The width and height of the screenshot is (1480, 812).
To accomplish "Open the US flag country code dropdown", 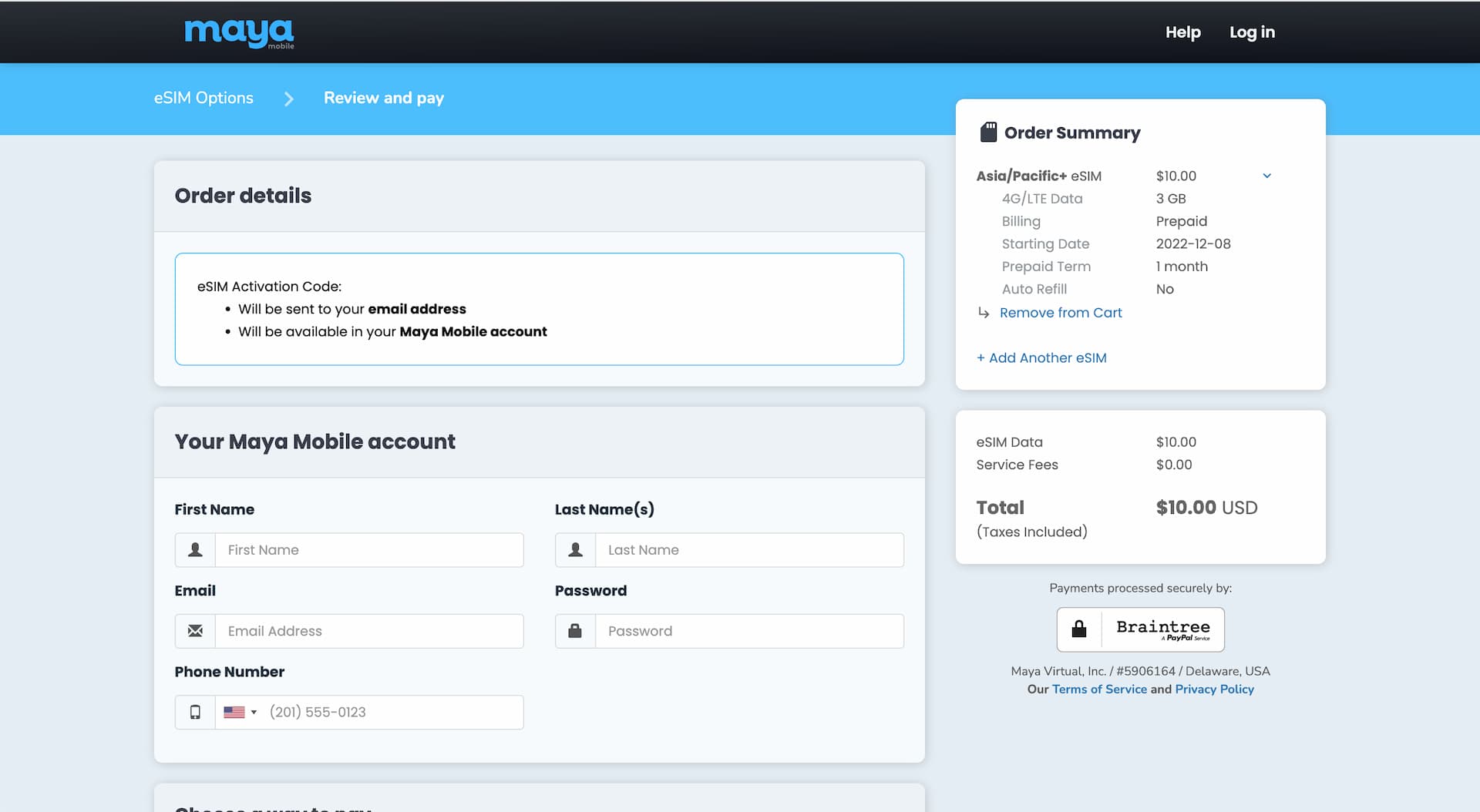I will coord(240,713).
